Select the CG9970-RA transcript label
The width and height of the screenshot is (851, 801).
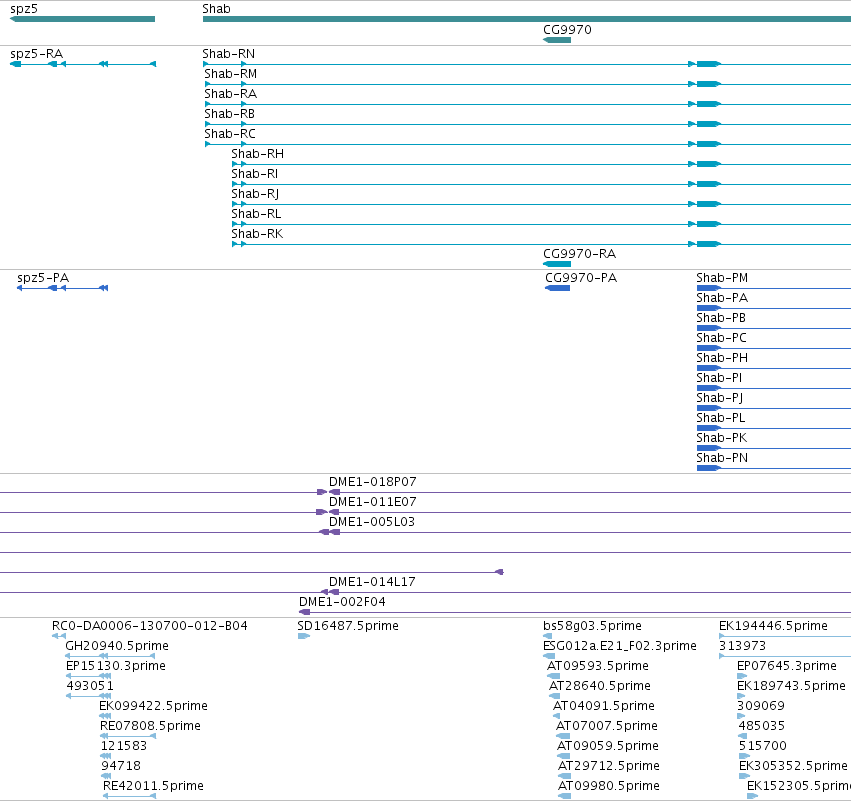coord(580,254)
